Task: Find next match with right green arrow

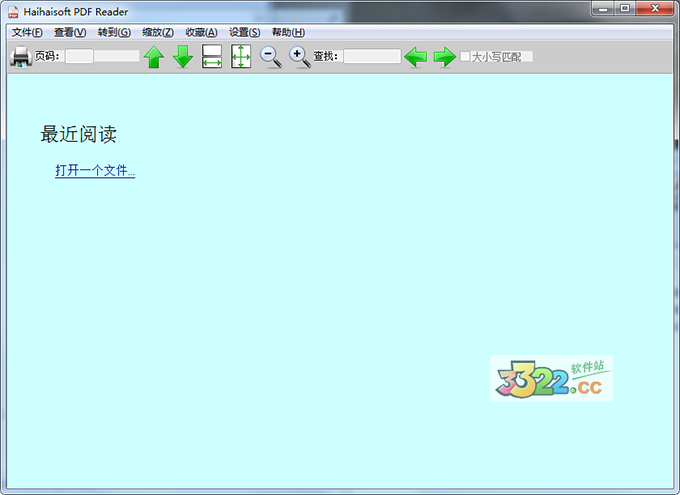Action: 445,57
